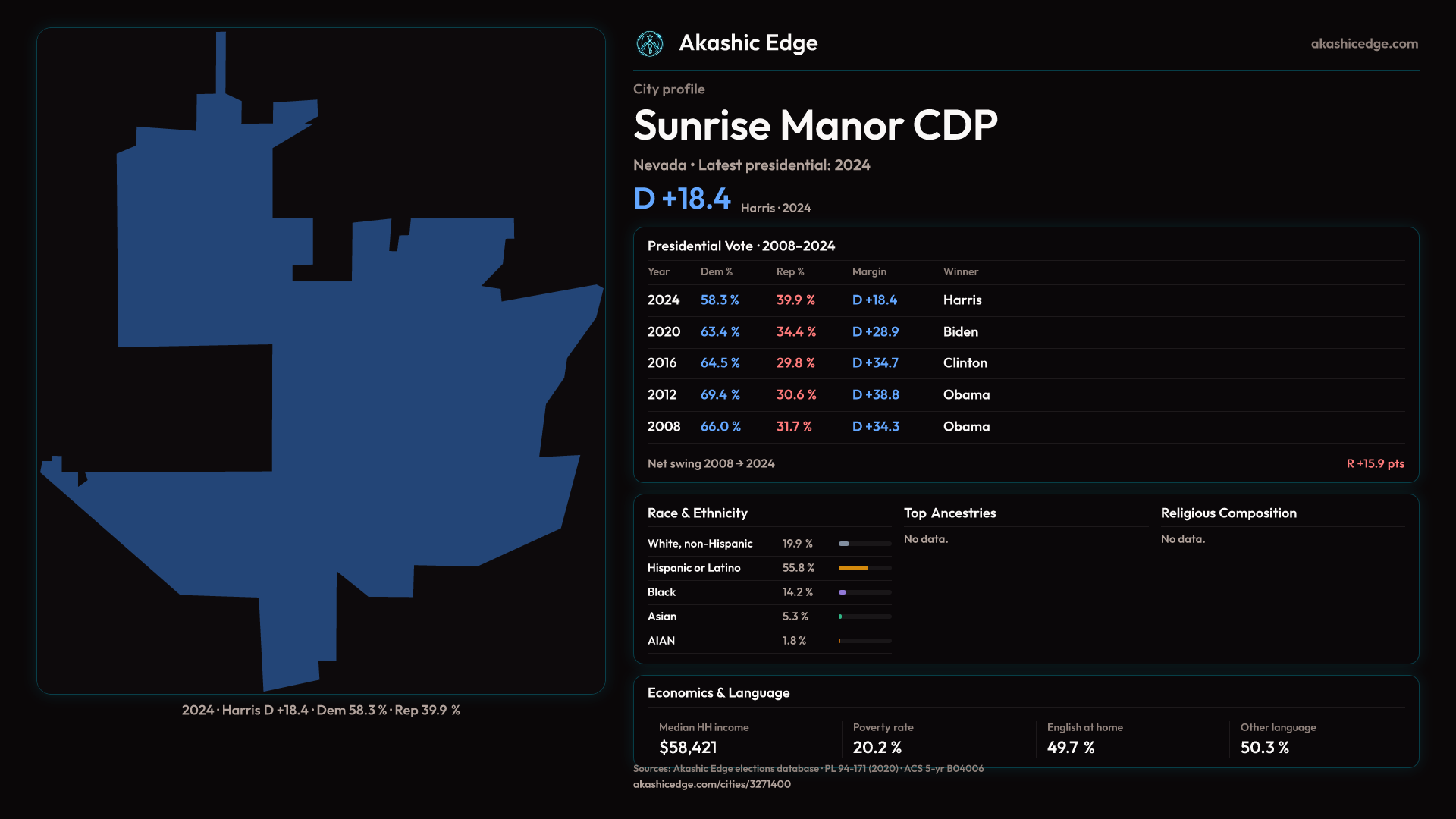Click the Margin column header
1456x819 pixels.
(x=869, y=271)
